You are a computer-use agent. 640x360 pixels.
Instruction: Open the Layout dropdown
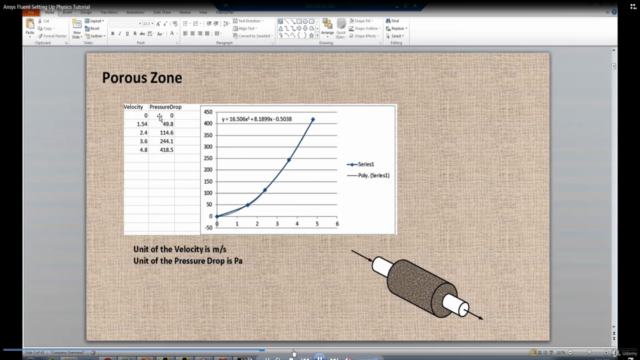click(x=95, y=21)
